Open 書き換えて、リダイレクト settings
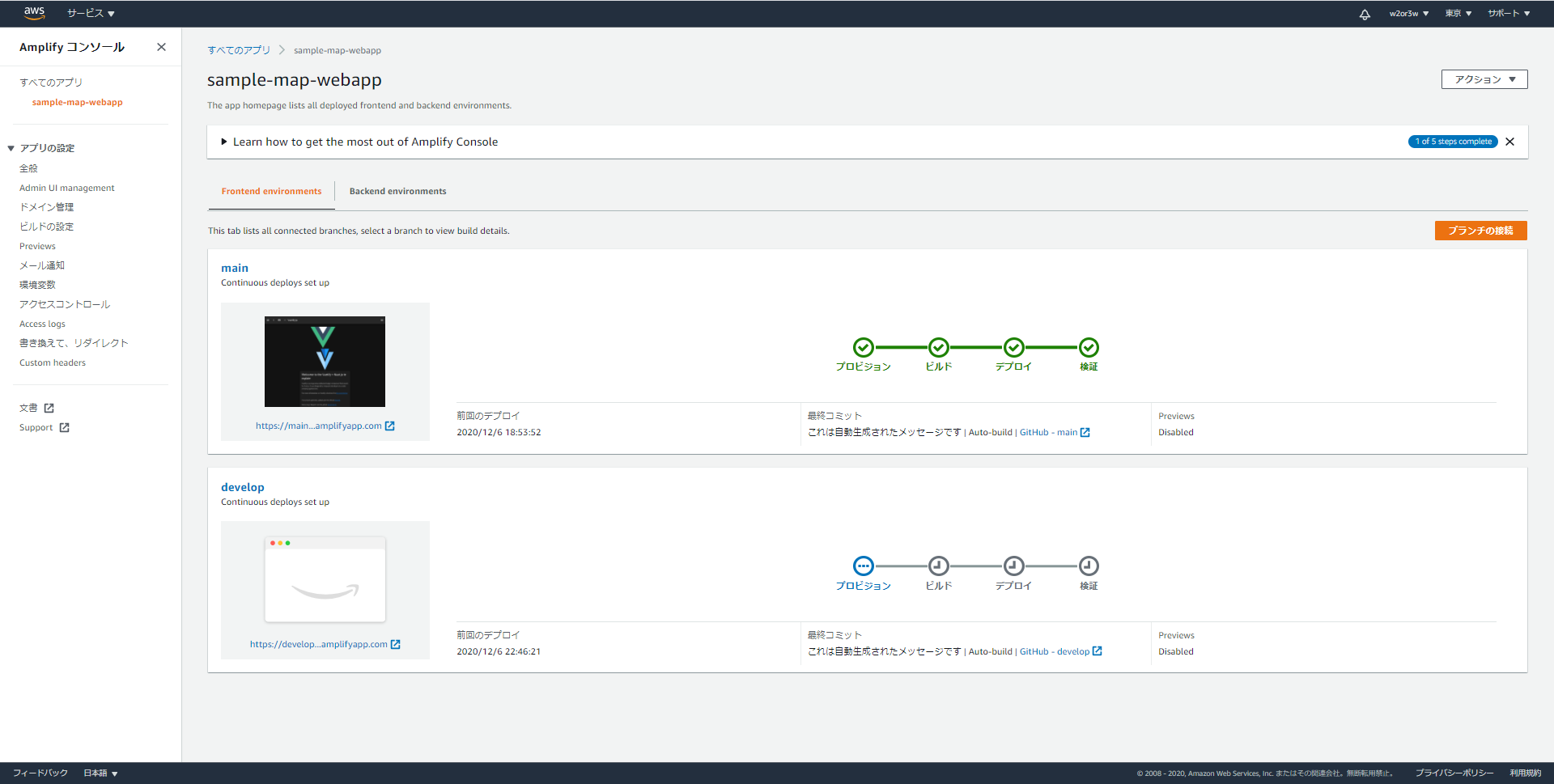Viewport: 1554px width, 784px height. click(x=74, y=343)
